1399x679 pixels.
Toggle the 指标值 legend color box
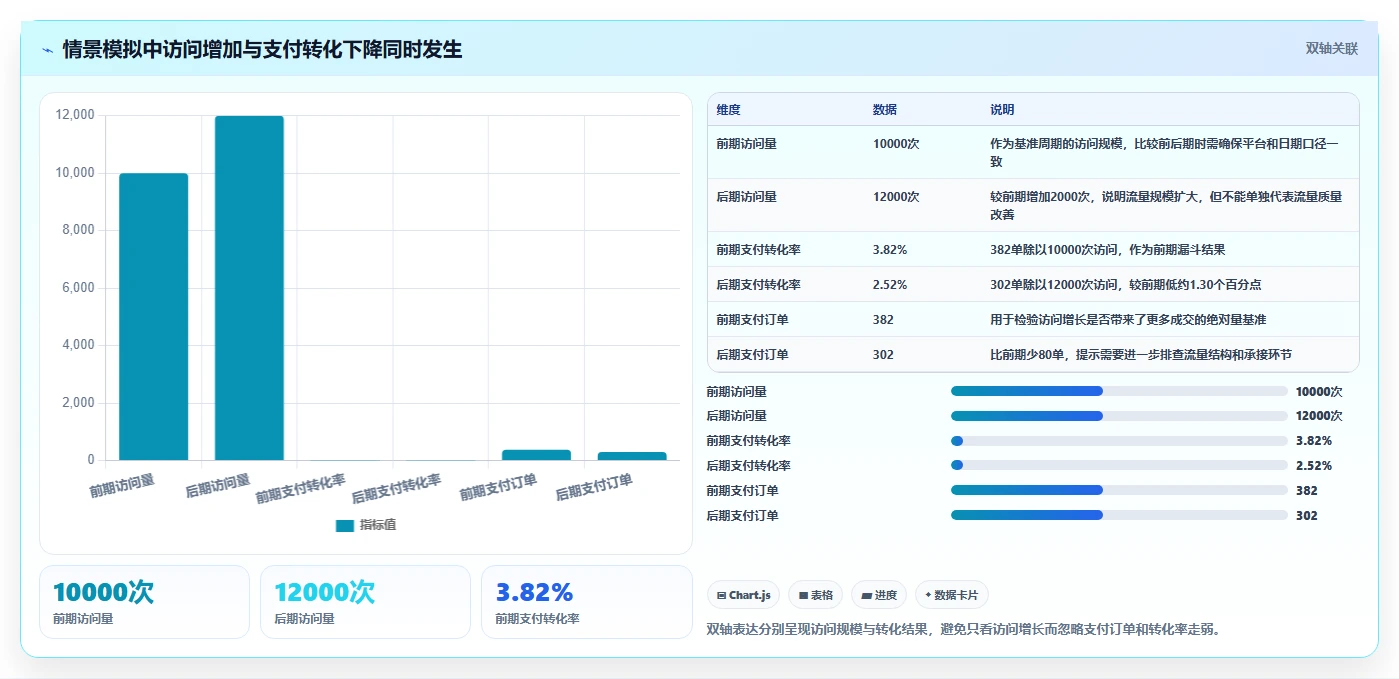345,525
